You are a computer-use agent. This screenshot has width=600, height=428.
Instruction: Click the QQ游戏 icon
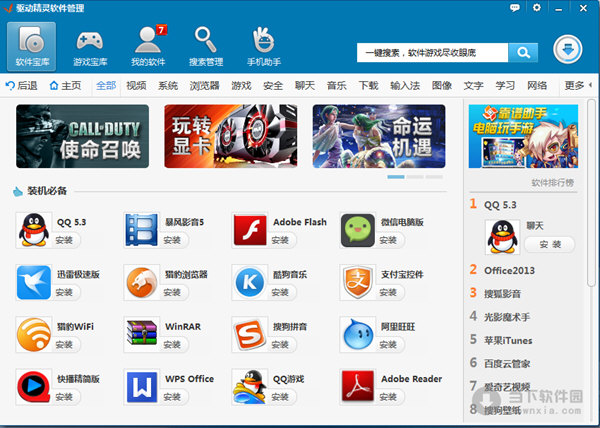click(250, 387)
